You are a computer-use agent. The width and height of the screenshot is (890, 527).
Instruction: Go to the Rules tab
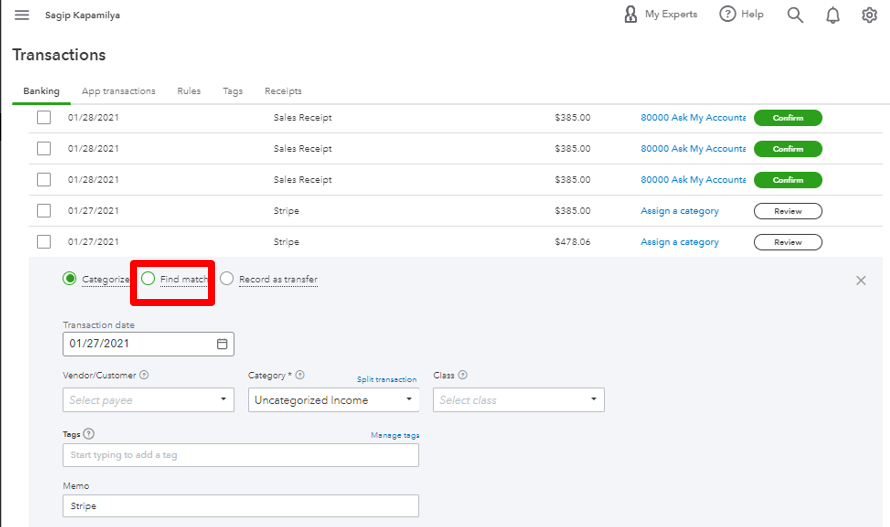(x=189, y=91)
